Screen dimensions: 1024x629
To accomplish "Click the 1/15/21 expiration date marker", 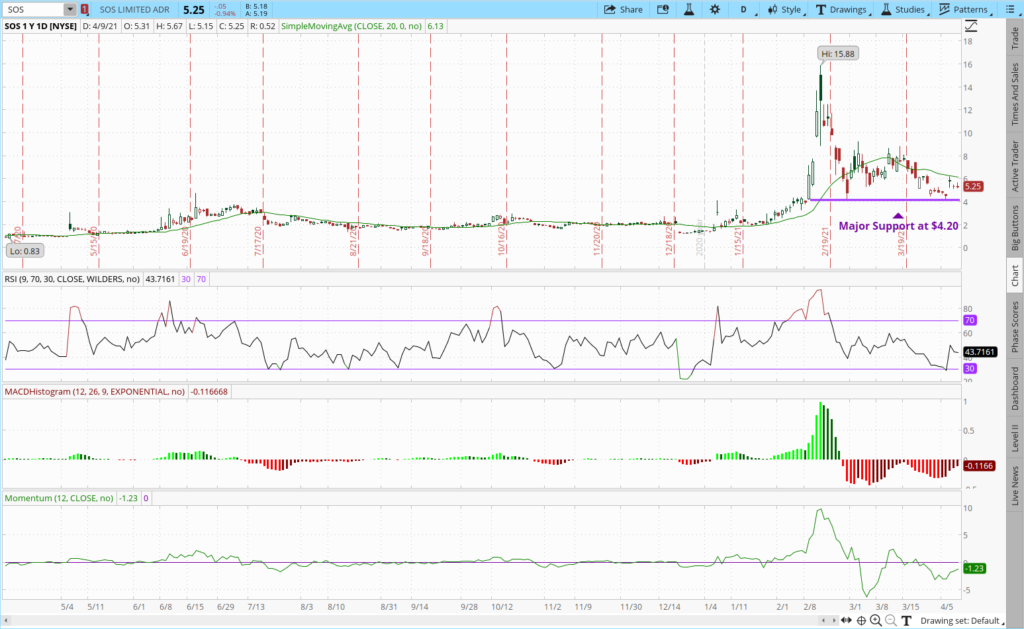I will (x=738, y=241).
